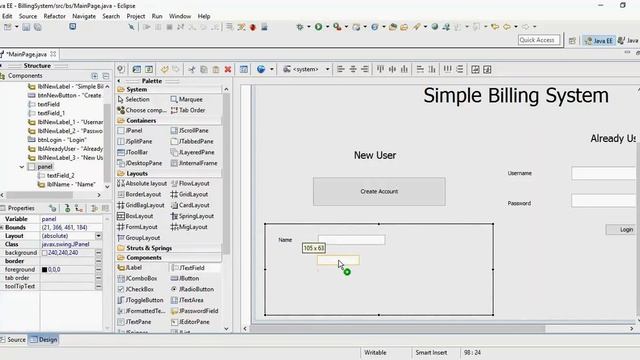Pick JToggleButton from palette
Viewport: 640px width, 360px height.
click(140, 300)
